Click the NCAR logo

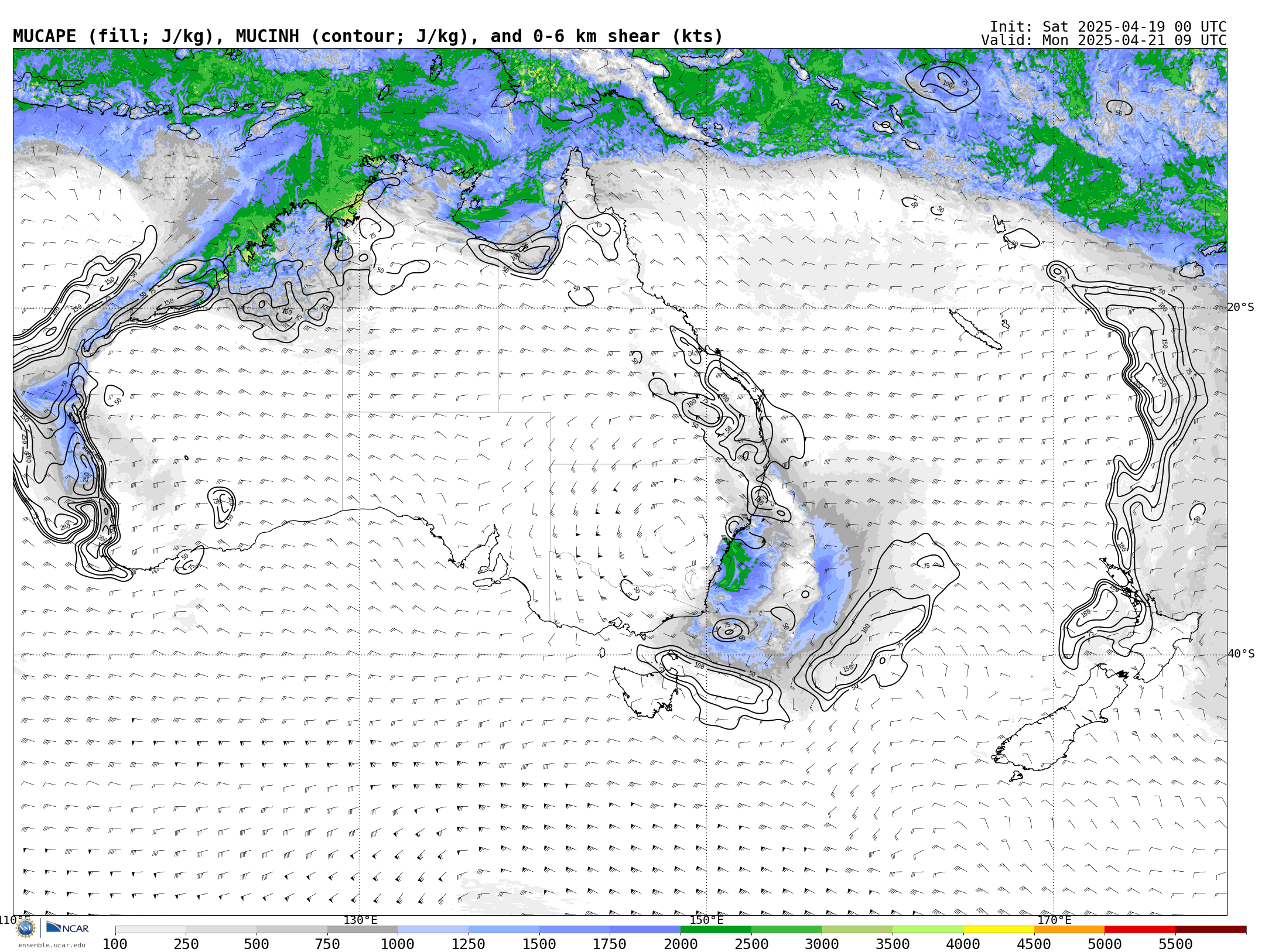coord(67,927)
